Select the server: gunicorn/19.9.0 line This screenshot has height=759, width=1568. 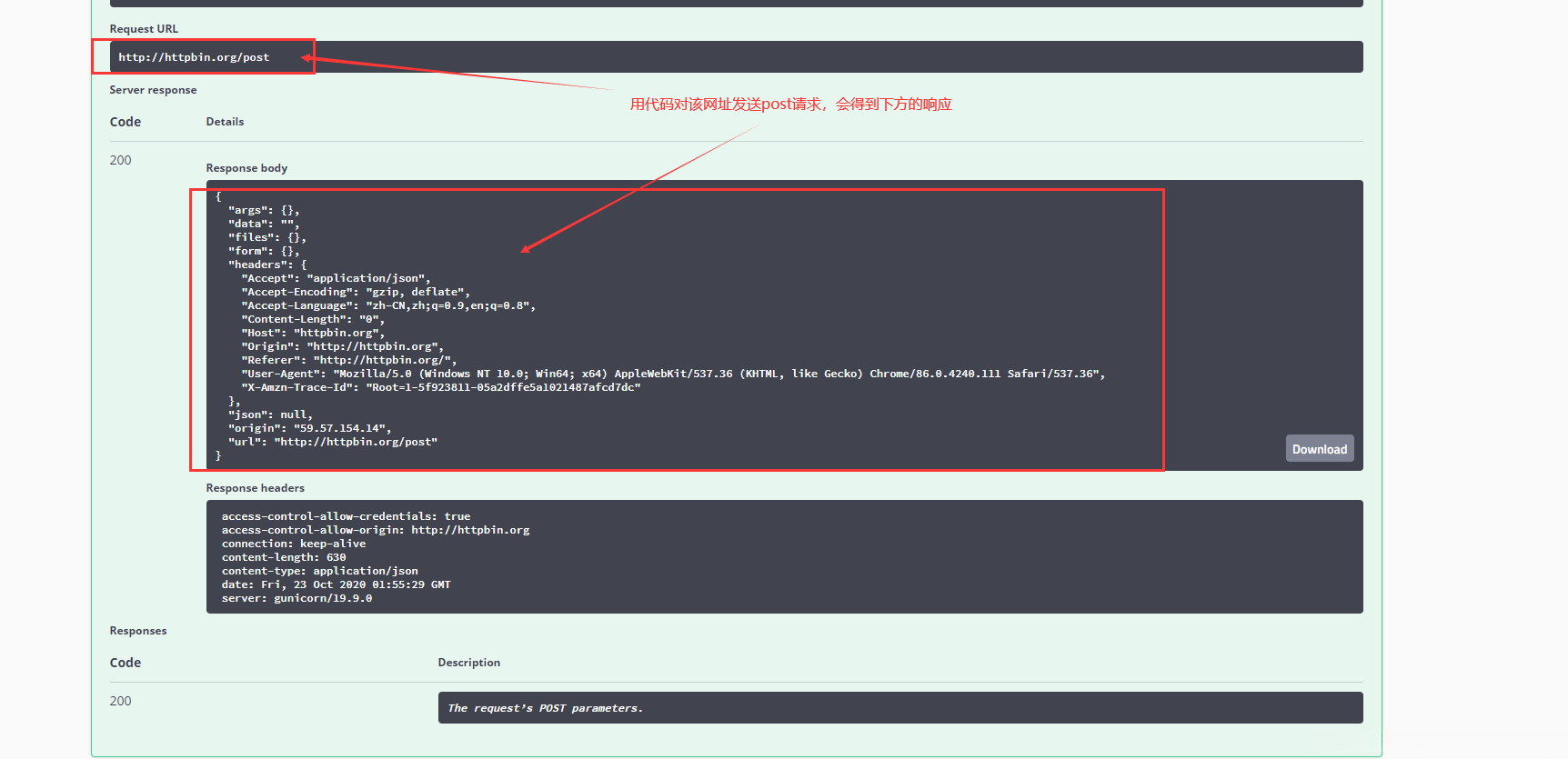coord(297,598)
